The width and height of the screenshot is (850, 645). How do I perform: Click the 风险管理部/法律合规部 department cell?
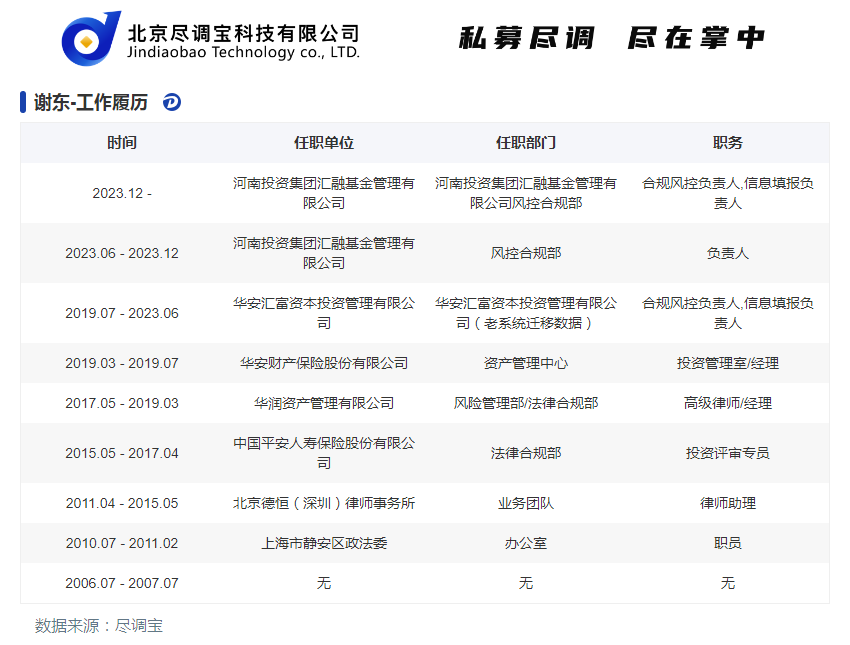[x=526, y=403]
